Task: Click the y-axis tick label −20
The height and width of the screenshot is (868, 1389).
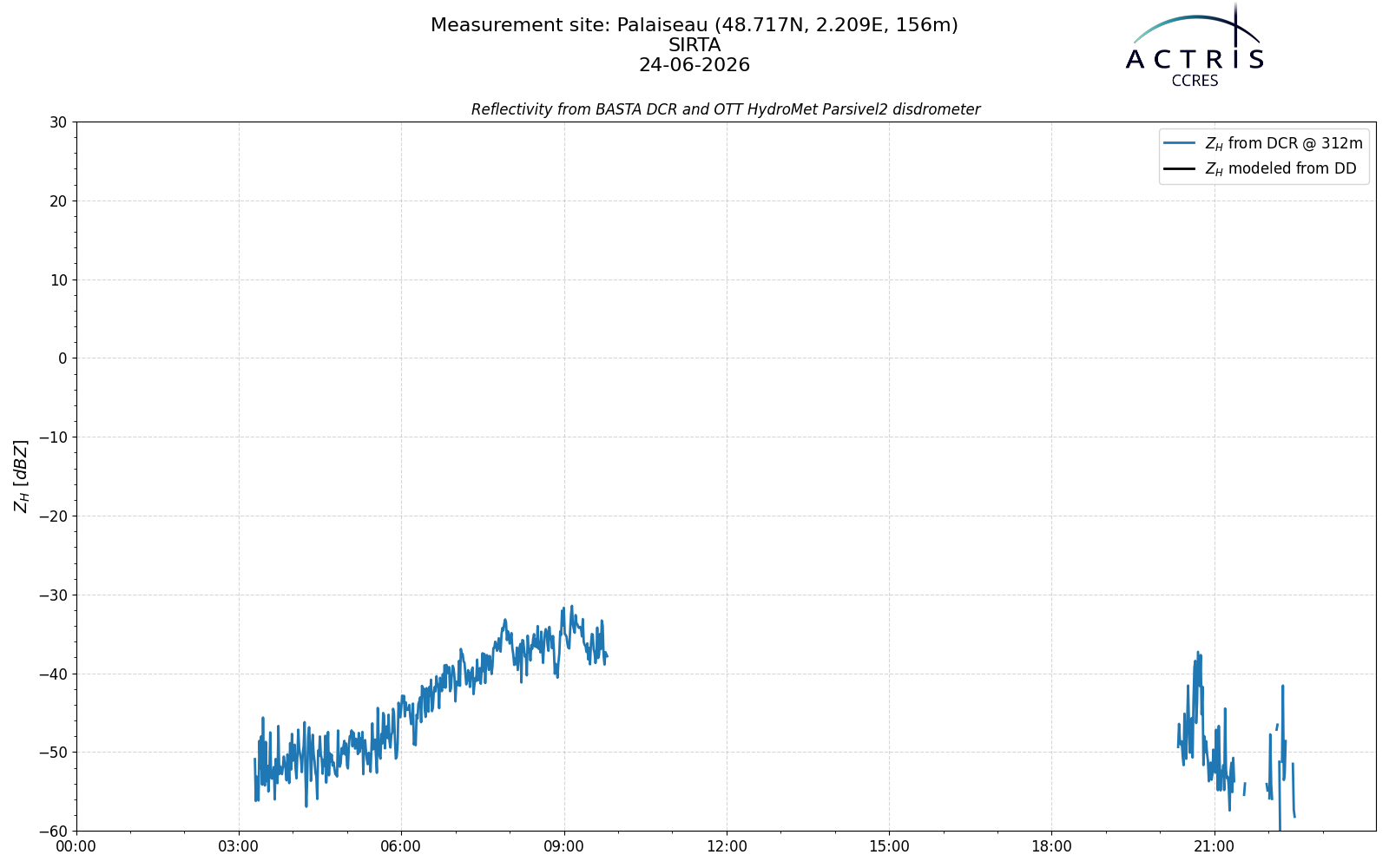Action: 53,516
